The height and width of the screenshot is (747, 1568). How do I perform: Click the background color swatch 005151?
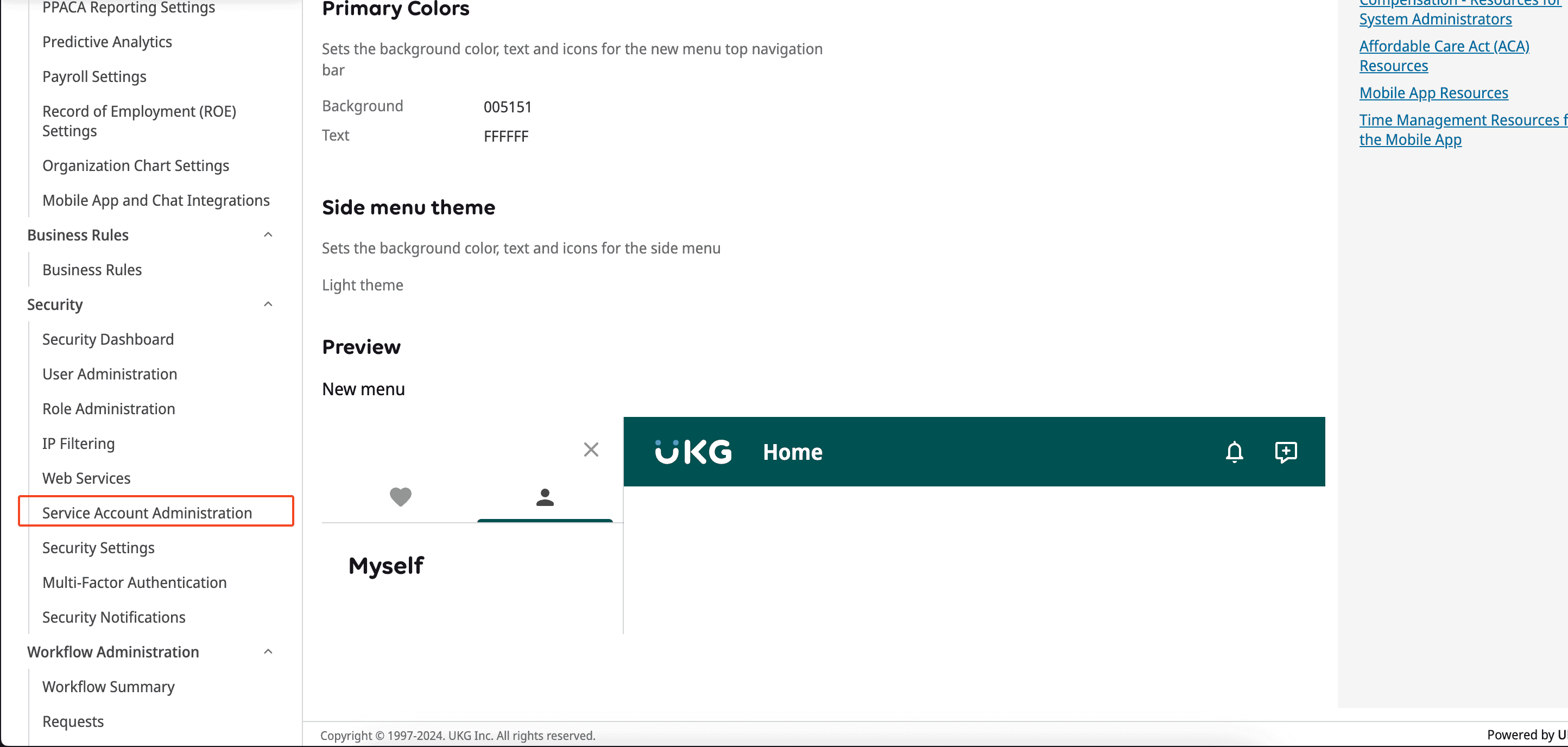click(x=506, y=105)
